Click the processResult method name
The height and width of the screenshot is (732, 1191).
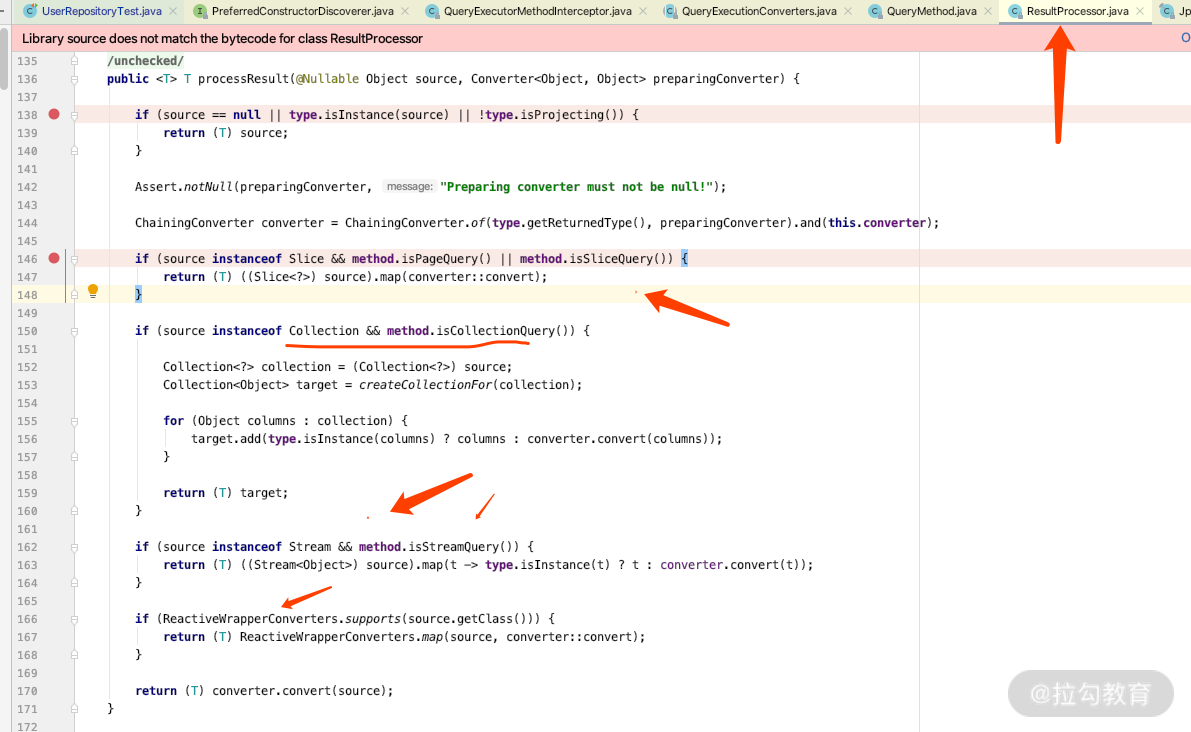click(x=243, y=79)
